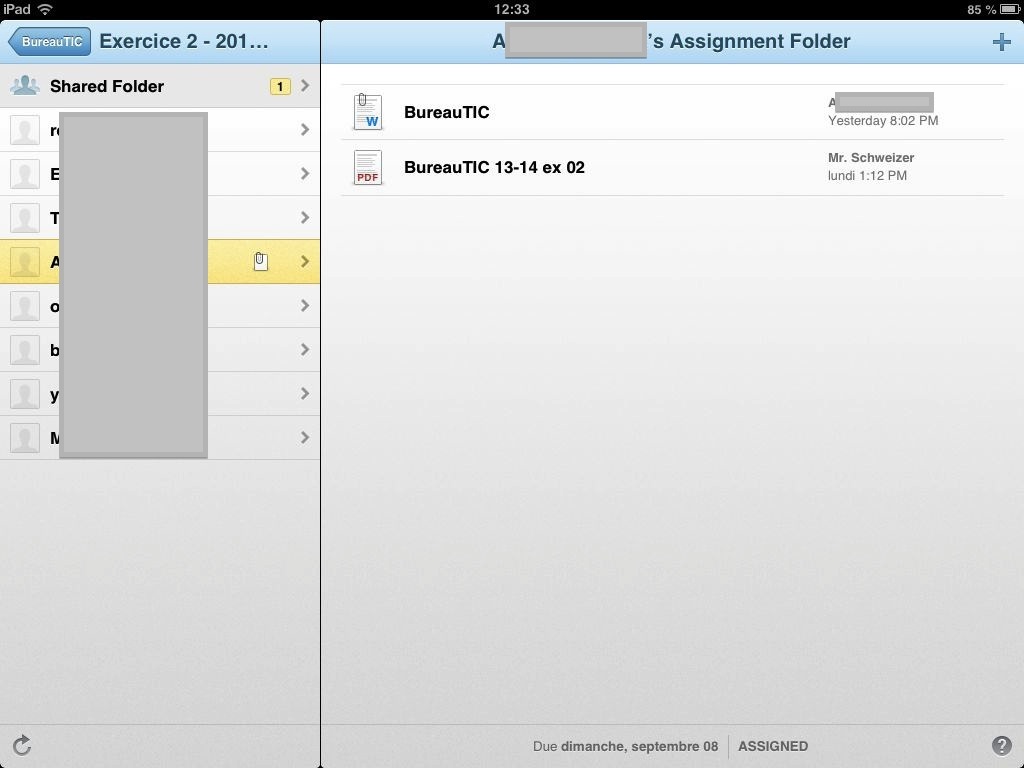Tap the Wi-Fi icon in status bar
The width and height of the screenshot is (1024, 768).
(45, 9)
